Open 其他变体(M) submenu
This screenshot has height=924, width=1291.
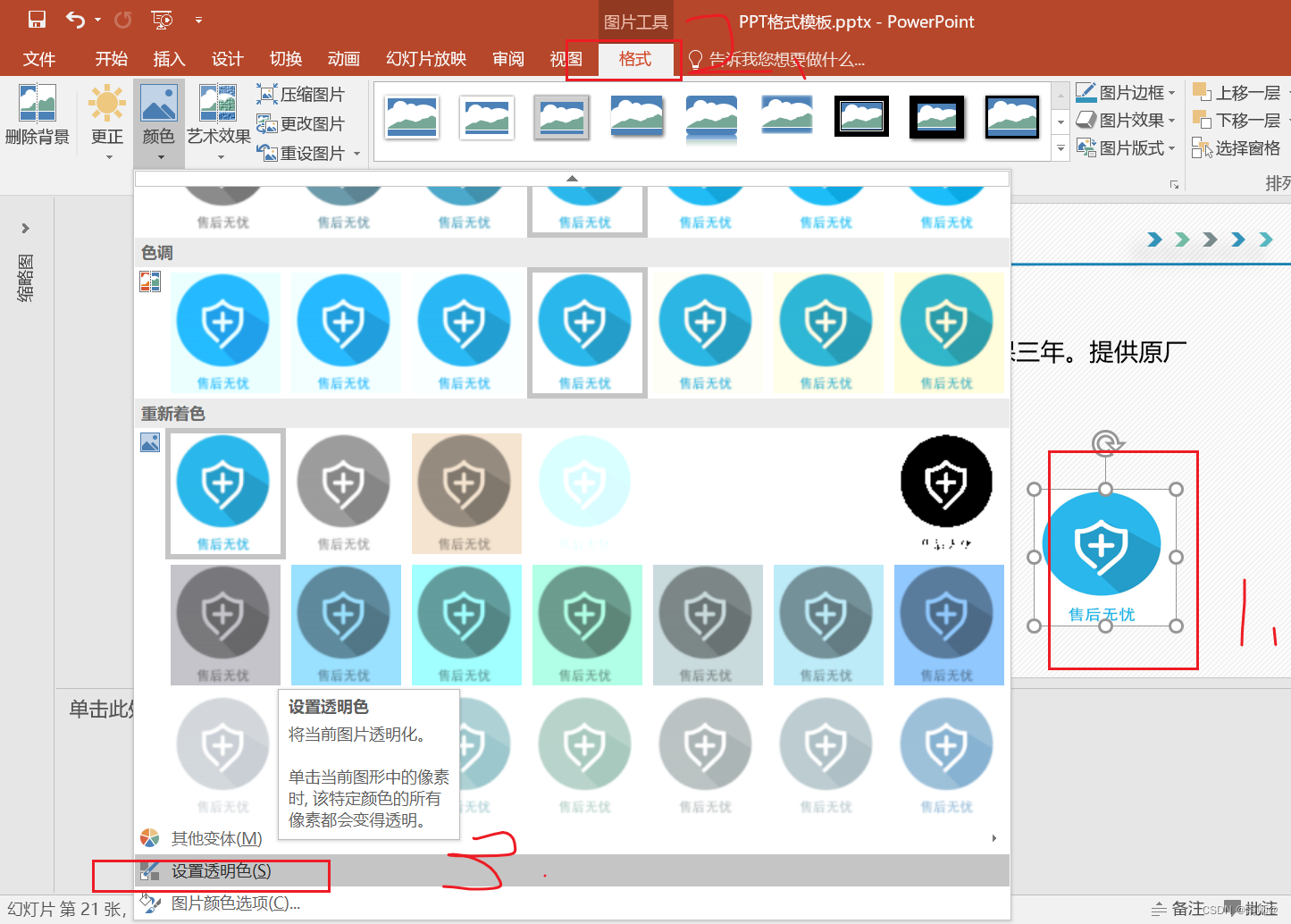pyautogui.click(x=572, y=838)
